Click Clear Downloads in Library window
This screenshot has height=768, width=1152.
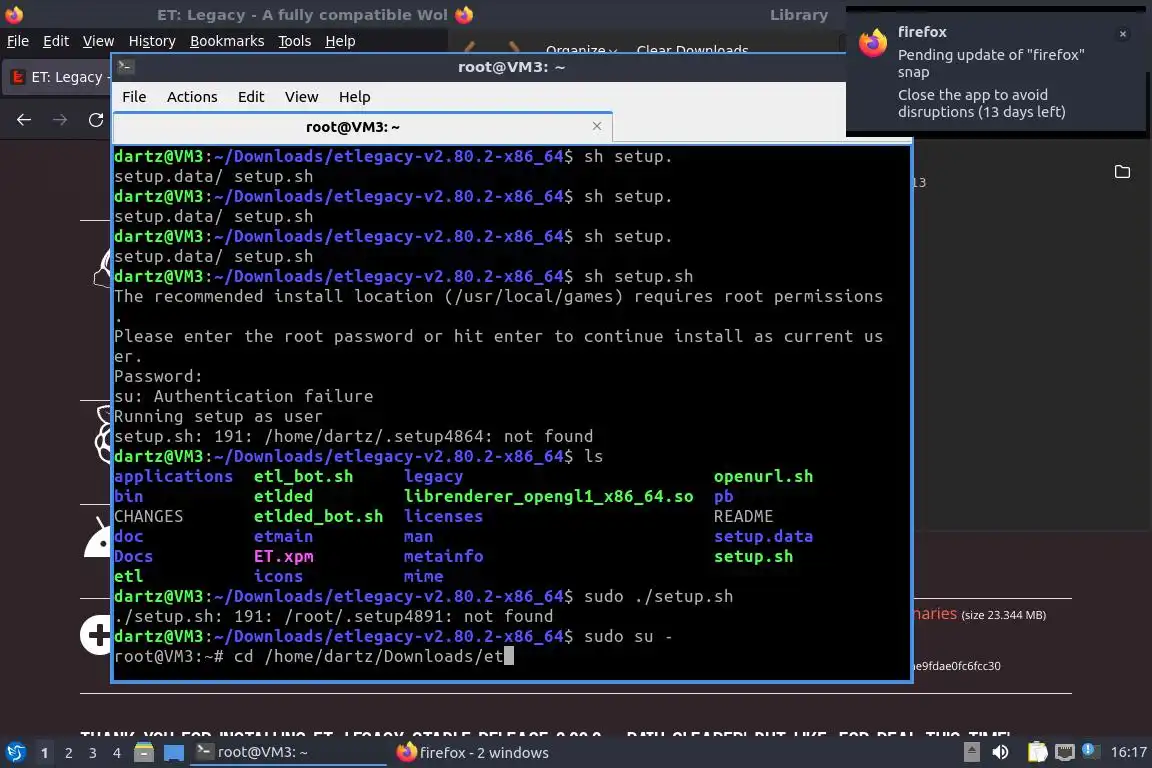(692, 50)
